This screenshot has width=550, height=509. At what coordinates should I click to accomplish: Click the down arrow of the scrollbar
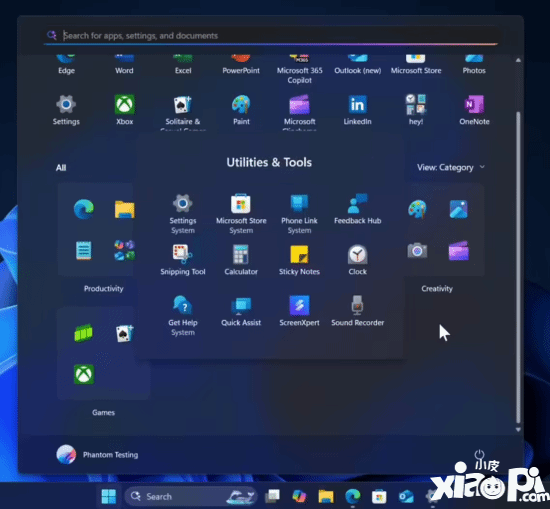pos(518,429)
